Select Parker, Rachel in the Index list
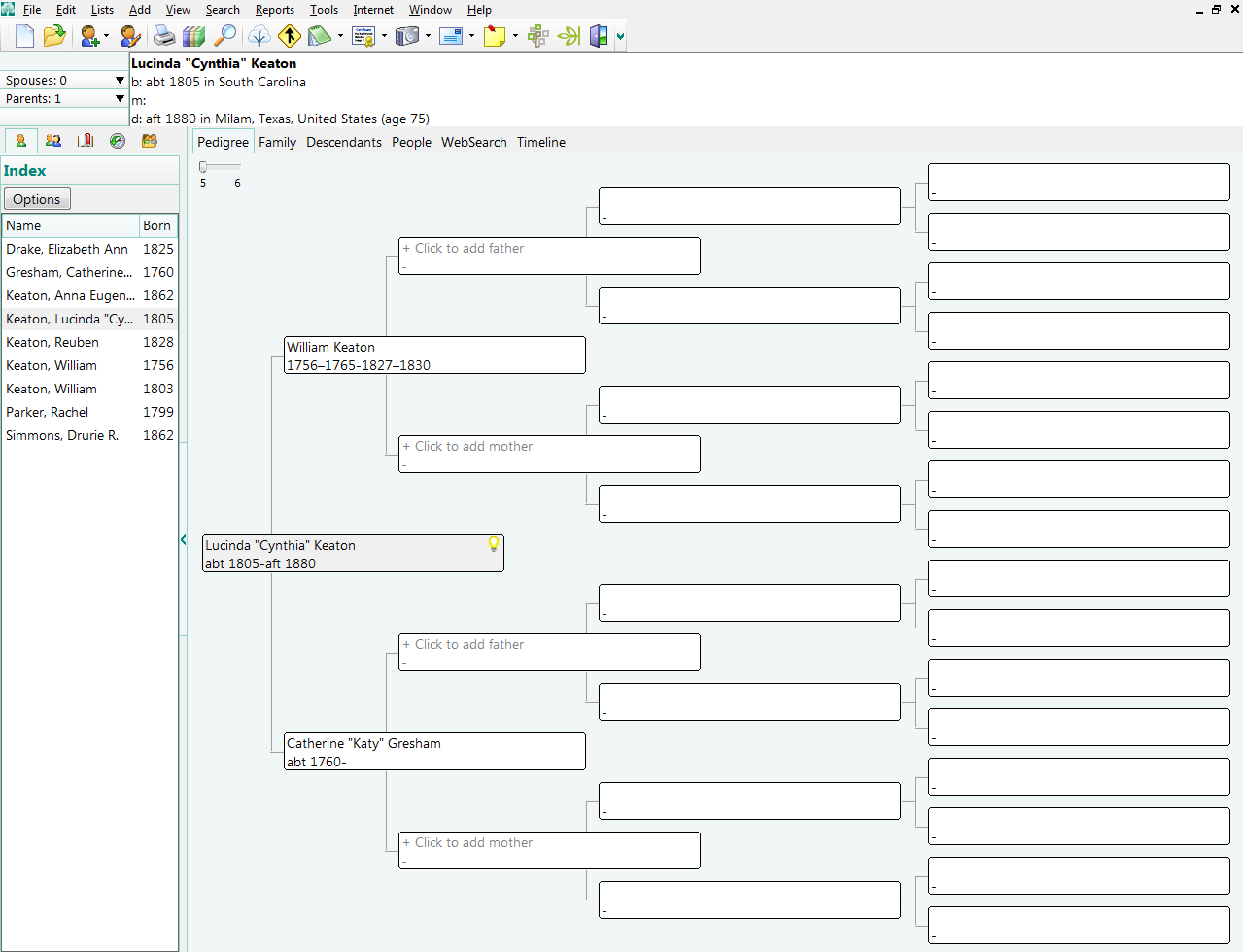This screenshot has height=952, width=1243. point(47,412)
